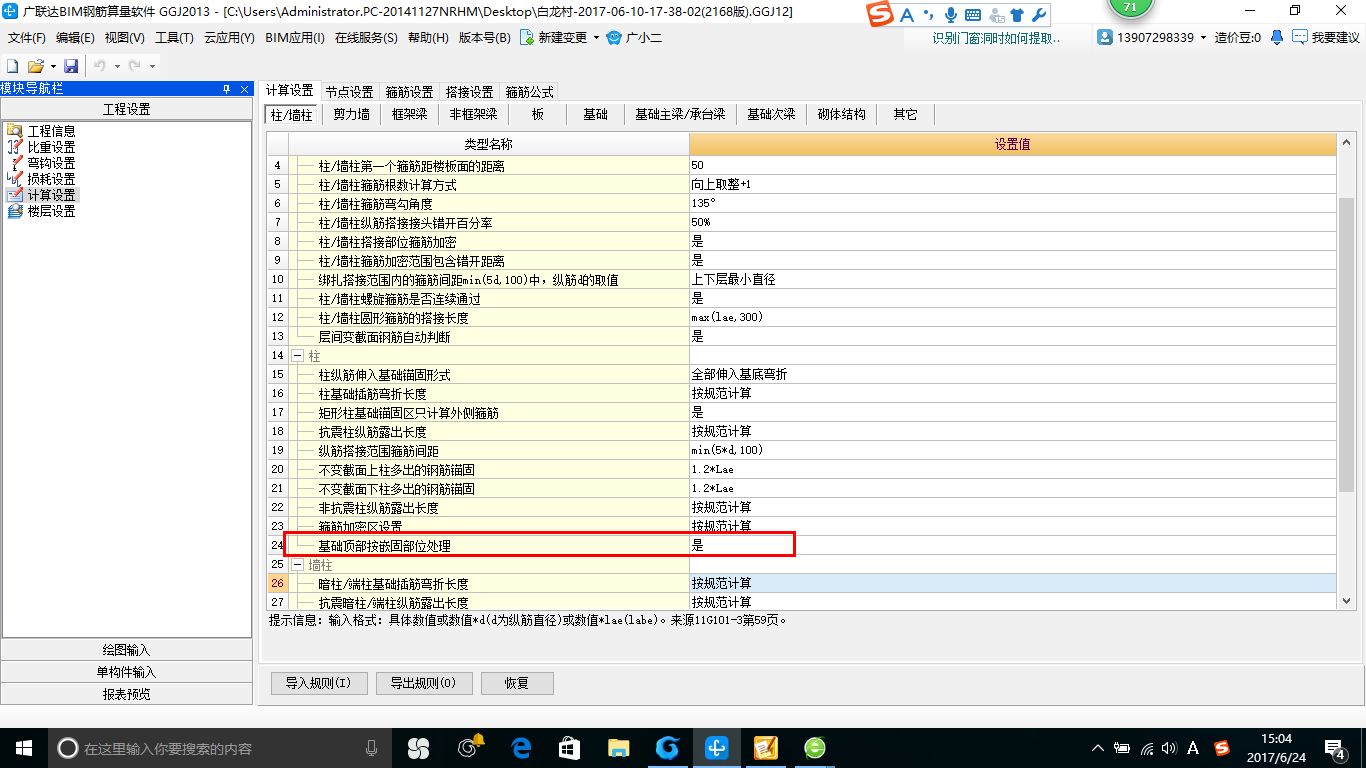Click Sogou input voice microphone icon
Screen dimensions: 1366x768
[950, 15]
